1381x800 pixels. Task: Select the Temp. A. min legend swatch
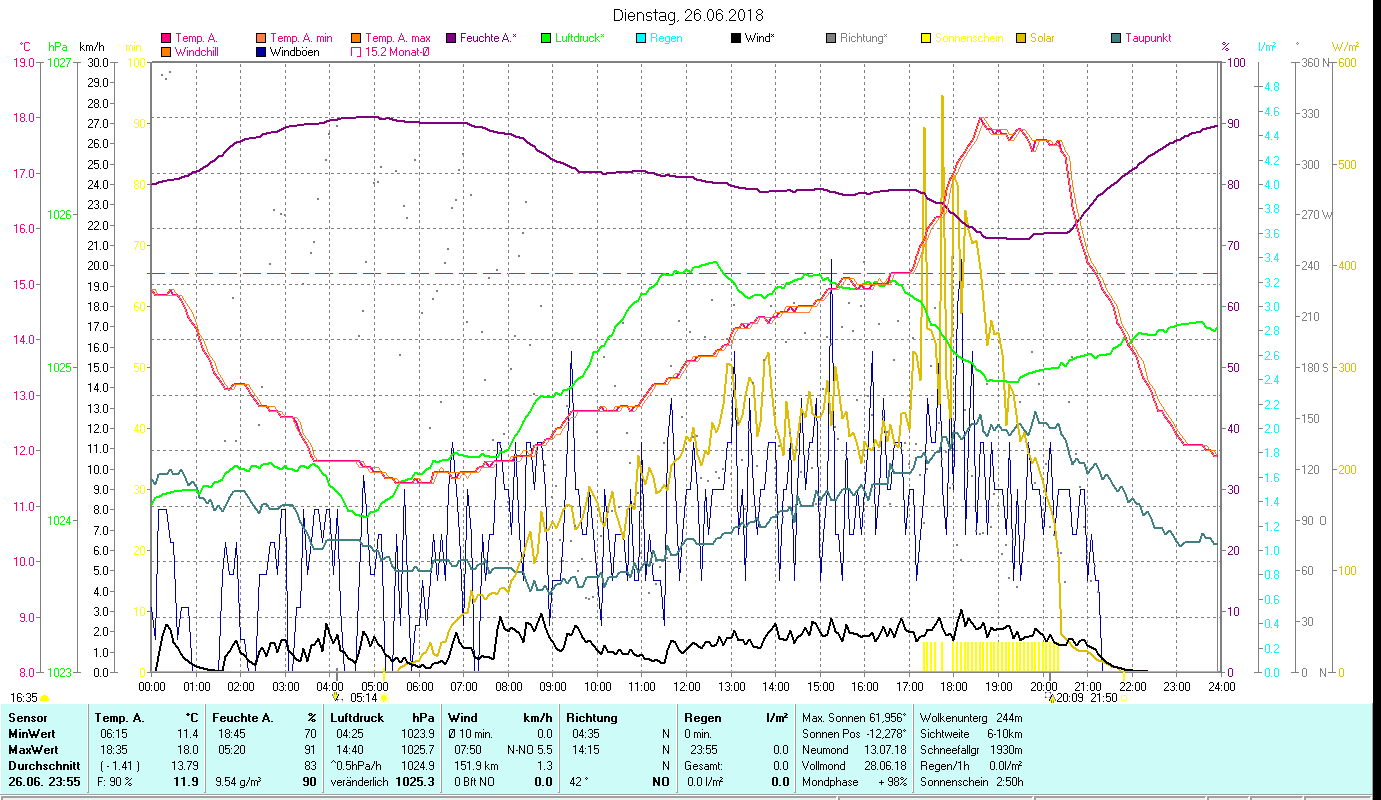tap(262, 38)
